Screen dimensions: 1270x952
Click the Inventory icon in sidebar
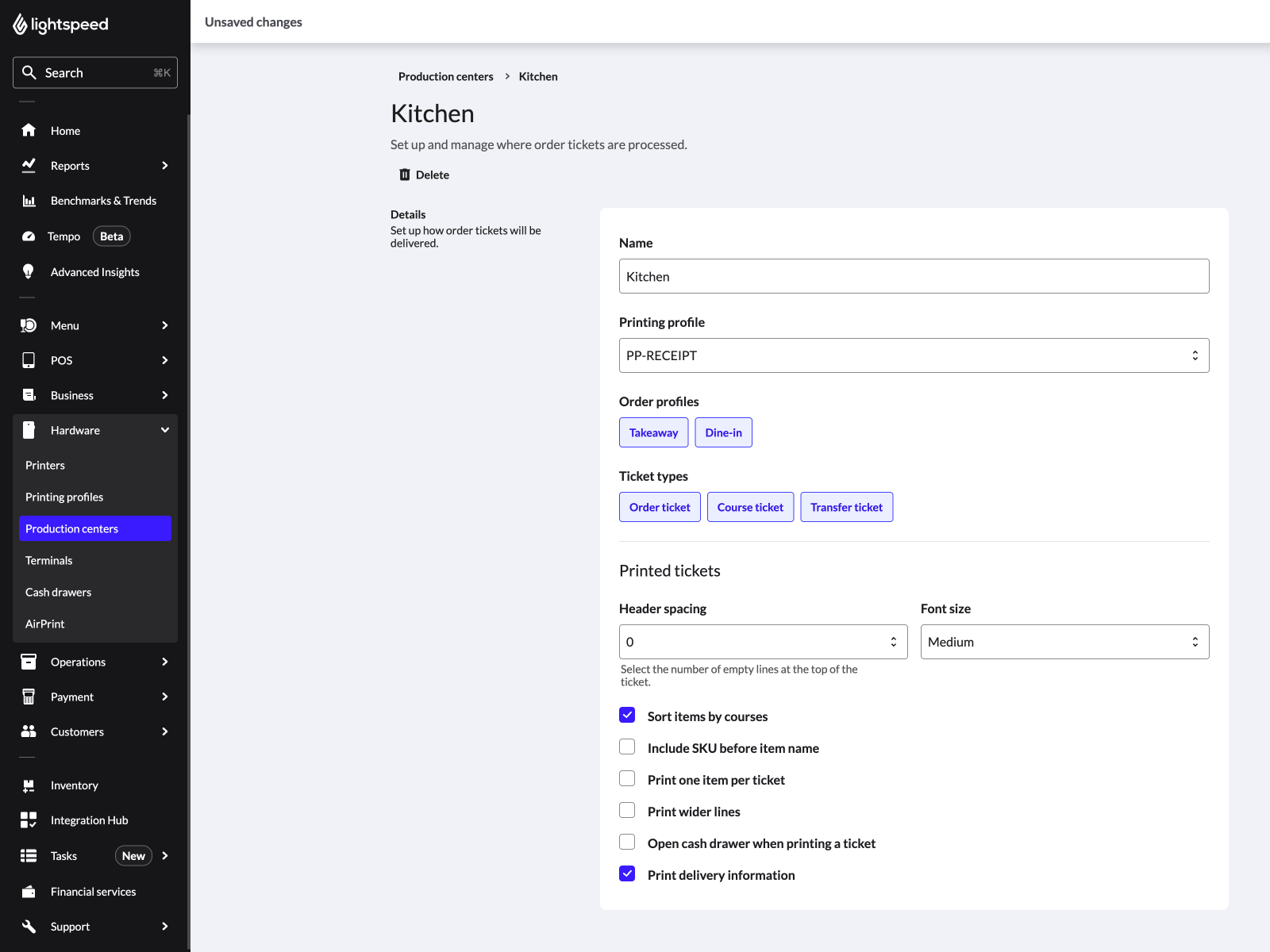tap(29, 785)
